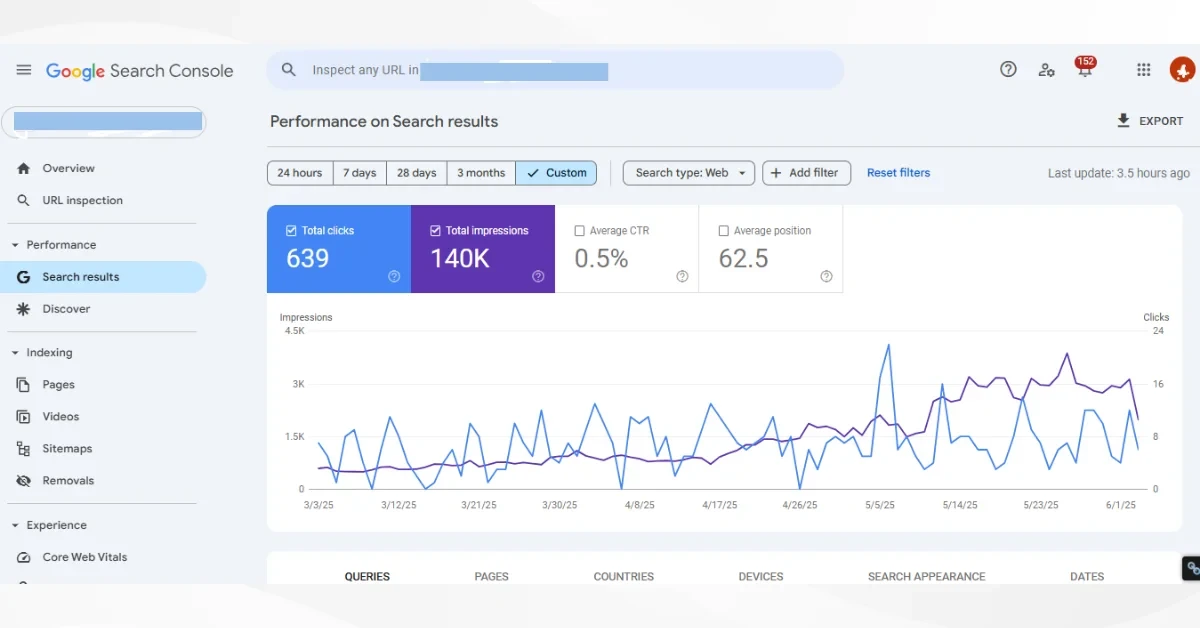Click the floating link icon at right edge
1200x628 pixels.
(x=1192, y=568)
